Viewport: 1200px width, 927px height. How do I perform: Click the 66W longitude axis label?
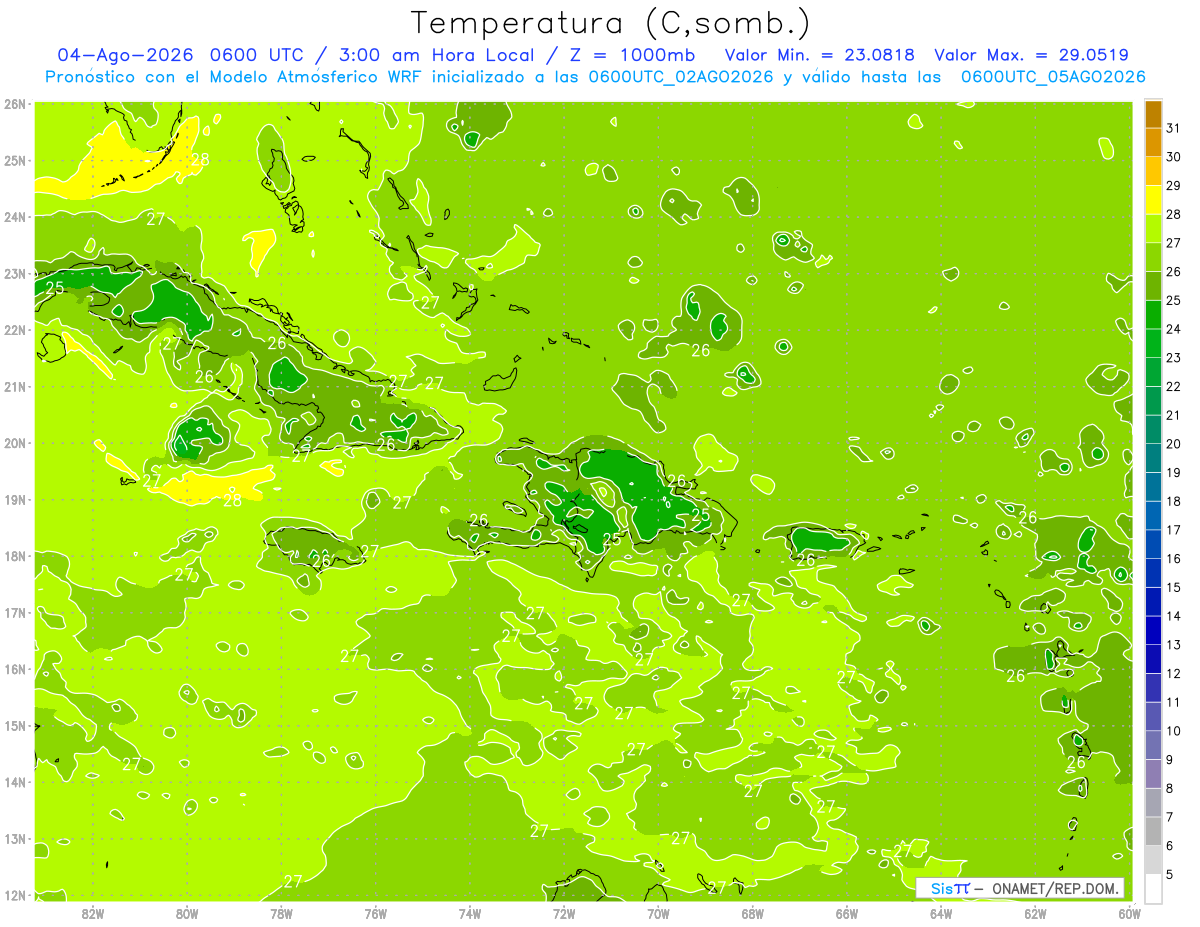pyautogui.click(x=846, y=914)
